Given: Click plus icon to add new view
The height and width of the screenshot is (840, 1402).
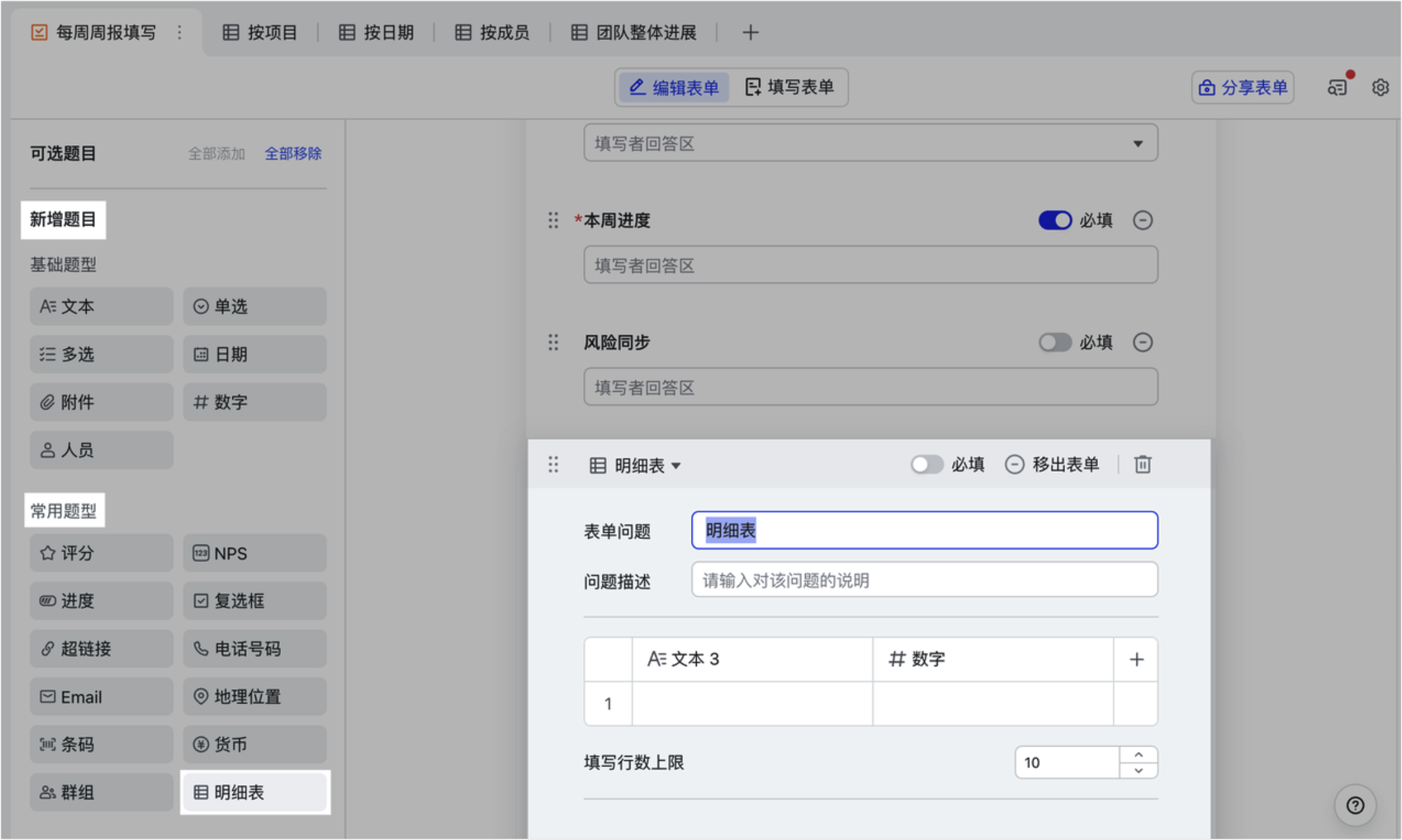Looking at the screenshot, I should [750, 32].
